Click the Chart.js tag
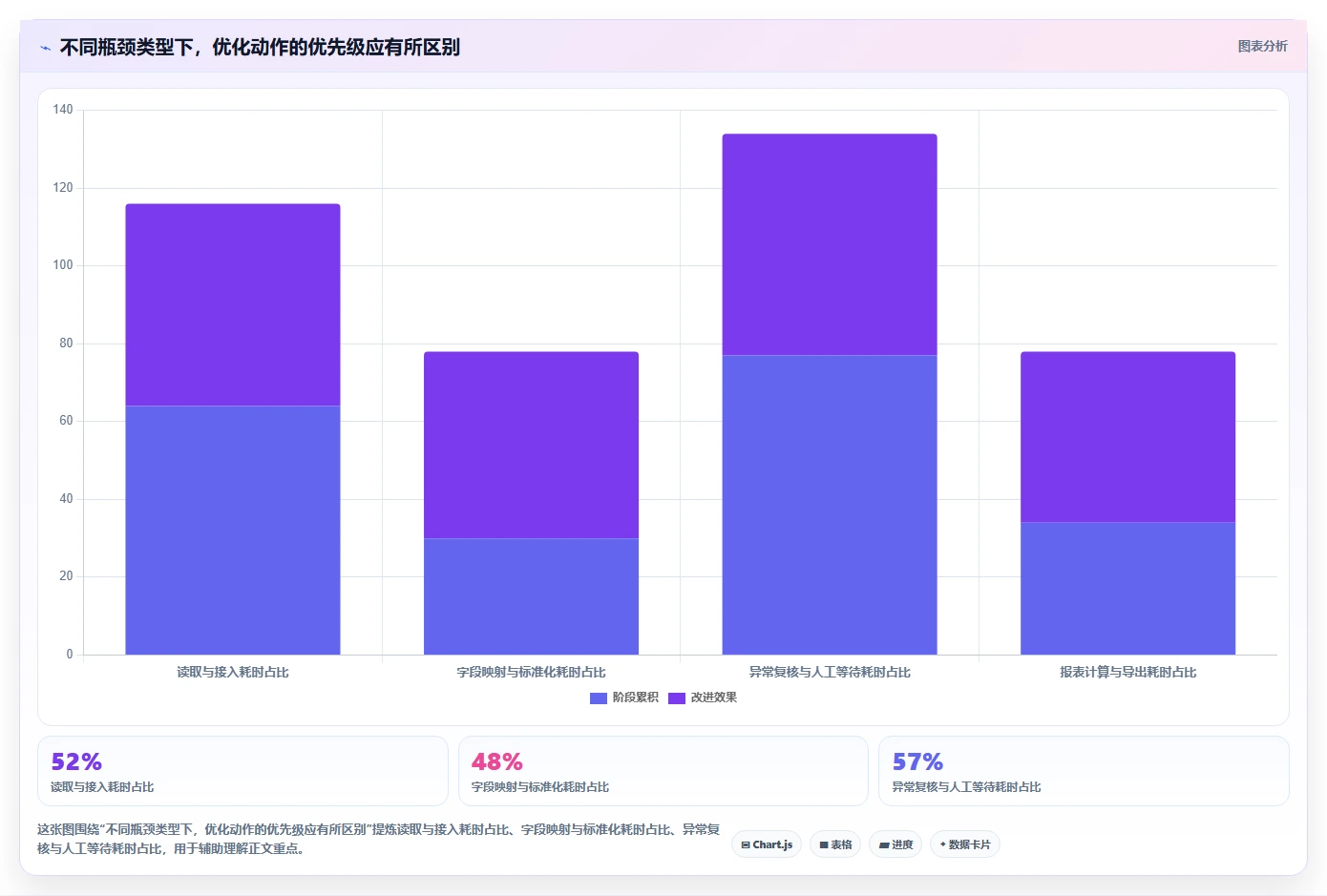This screenshot has width=1327, height=896. pyautogui.click(x=767, y=844)
